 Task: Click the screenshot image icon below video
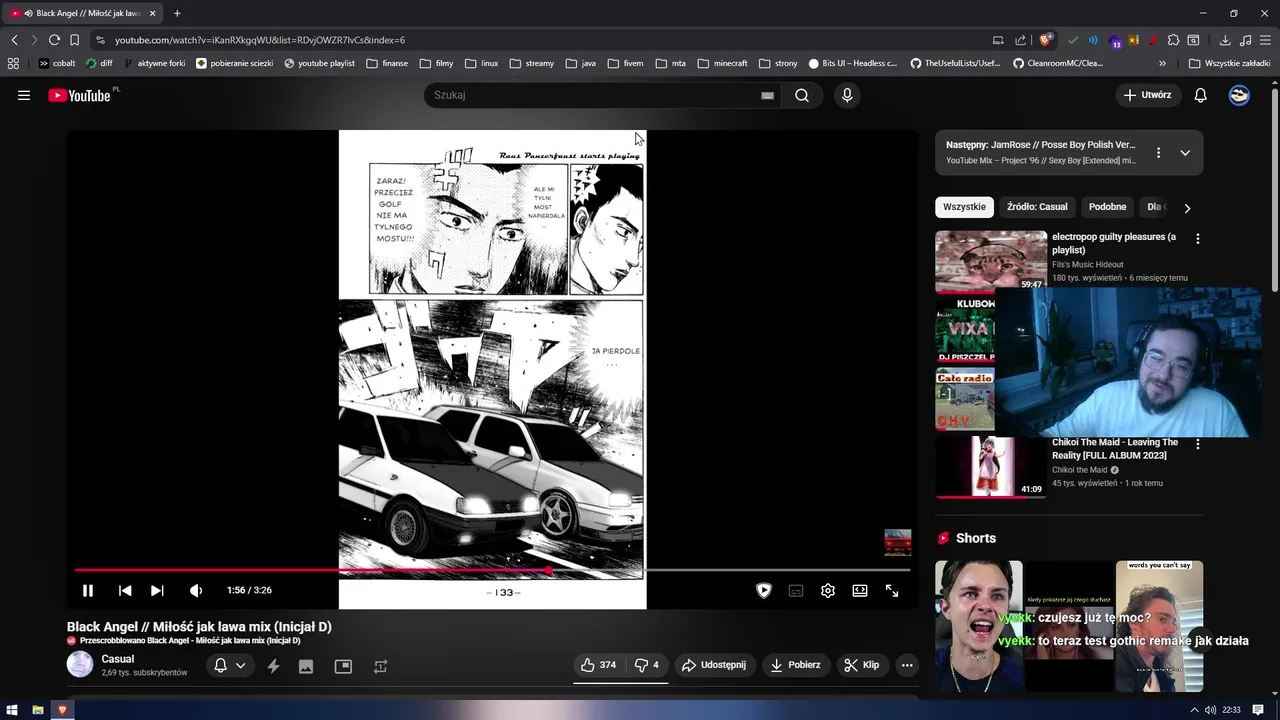click(306, 666)
